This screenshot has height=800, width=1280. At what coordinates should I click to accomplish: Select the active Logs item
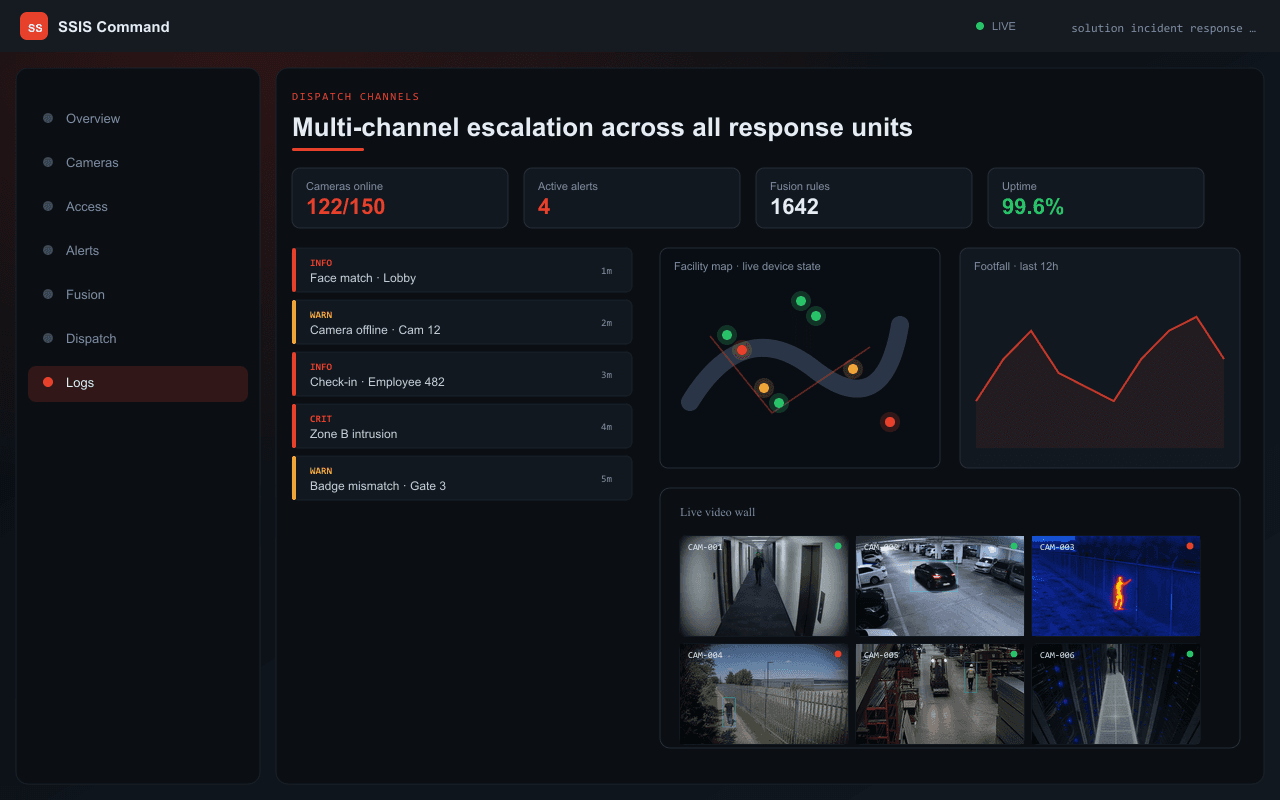pyautogui.click(x=138, y=383)
